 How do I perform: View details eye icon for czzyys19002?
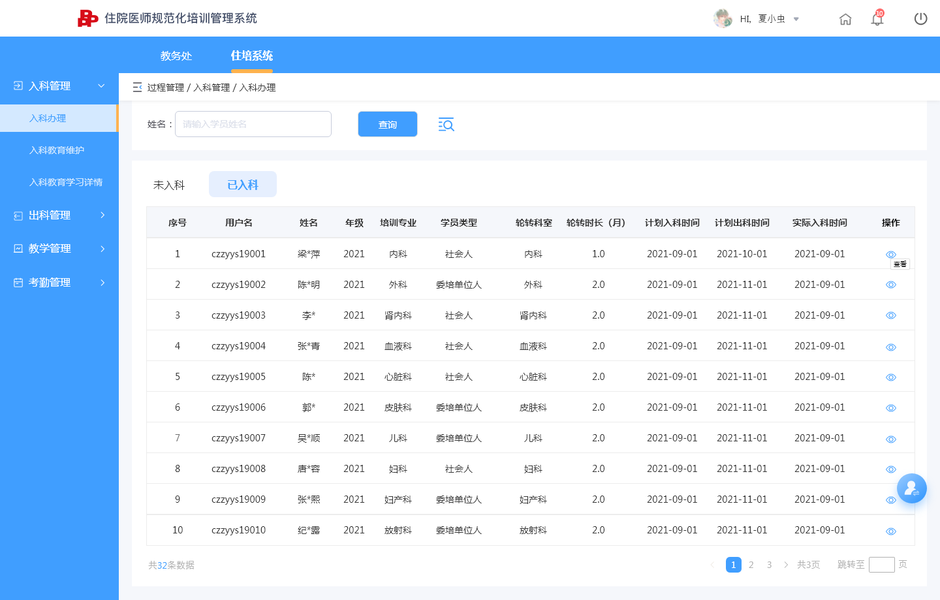pyautogui.click(x=891, y=285)
